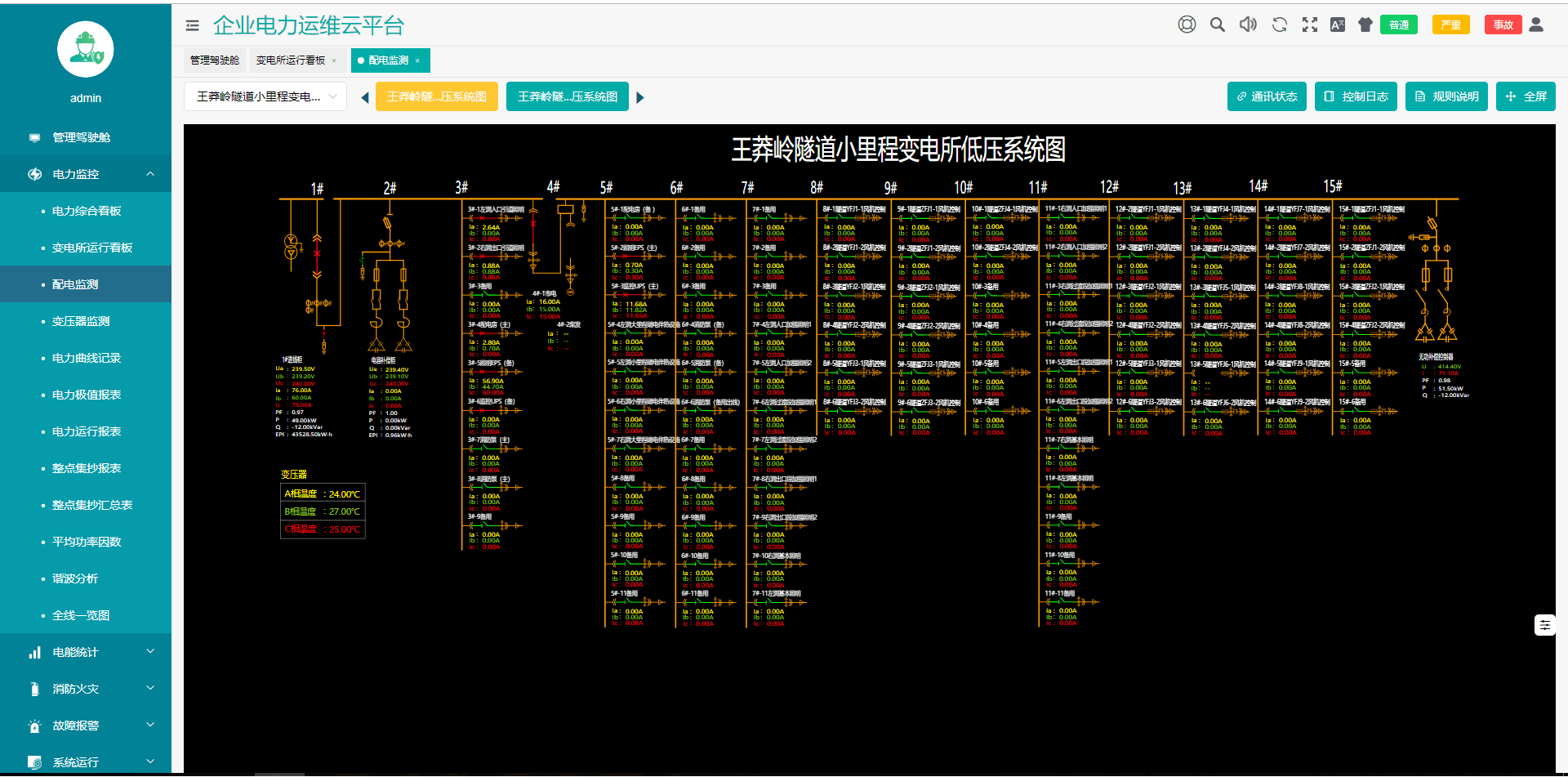The image size is (1568, 777).
Task: Click the refresh icon in header
Action: [1280, 25]
